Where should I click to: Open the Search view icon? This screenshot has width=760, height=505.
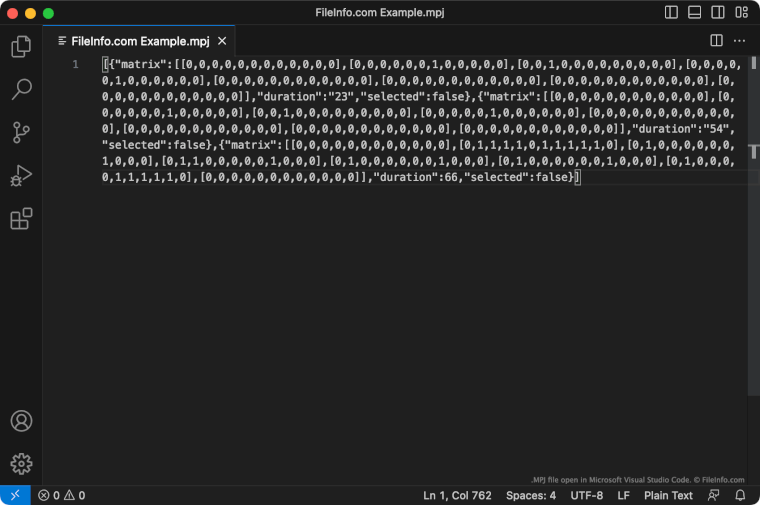[x=21, y=89]
